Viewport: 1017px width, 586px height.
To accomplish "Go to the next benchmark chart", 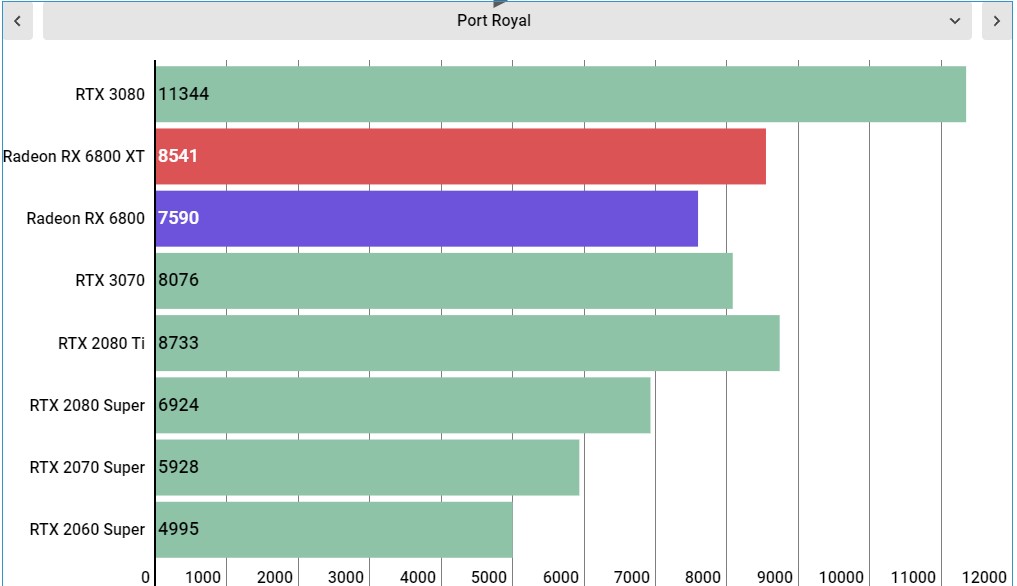I will click(x=996, y=21).
